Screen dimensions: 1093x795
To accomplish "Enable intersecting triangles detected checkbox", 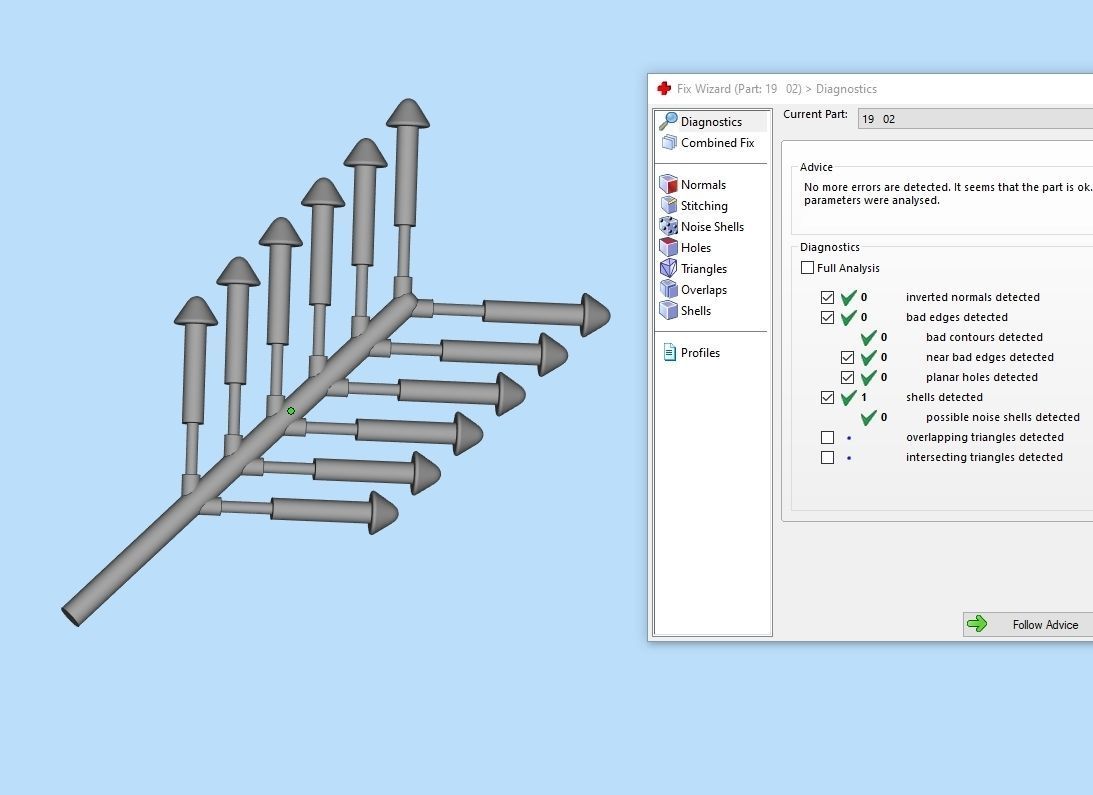I will pos(827,457).
